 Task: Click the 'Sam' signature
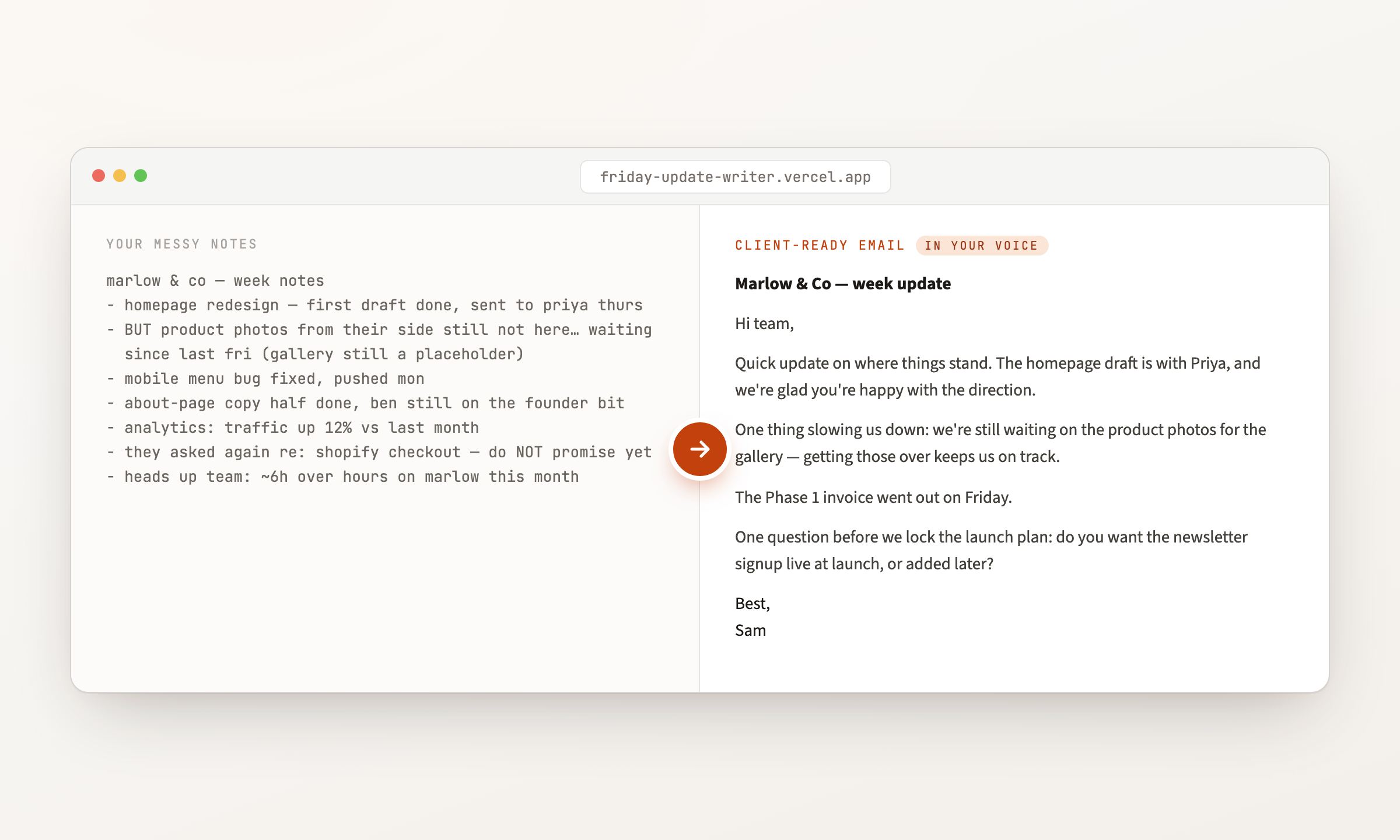tap(750, 631)
